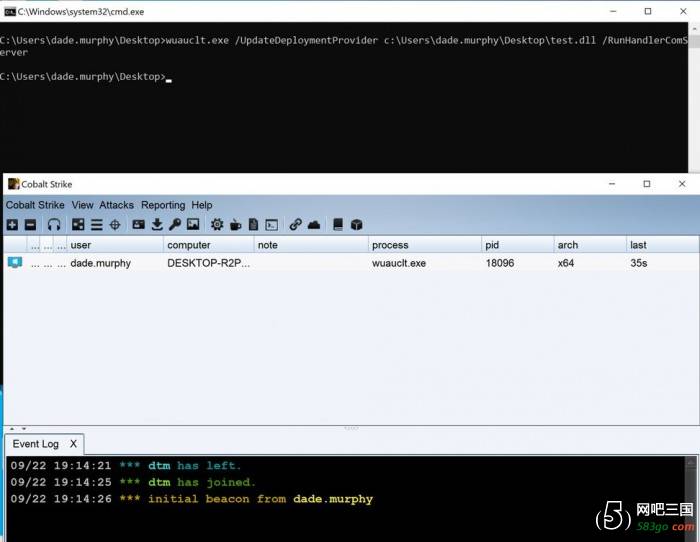Open the Help menu

click(x=202, y=205)
